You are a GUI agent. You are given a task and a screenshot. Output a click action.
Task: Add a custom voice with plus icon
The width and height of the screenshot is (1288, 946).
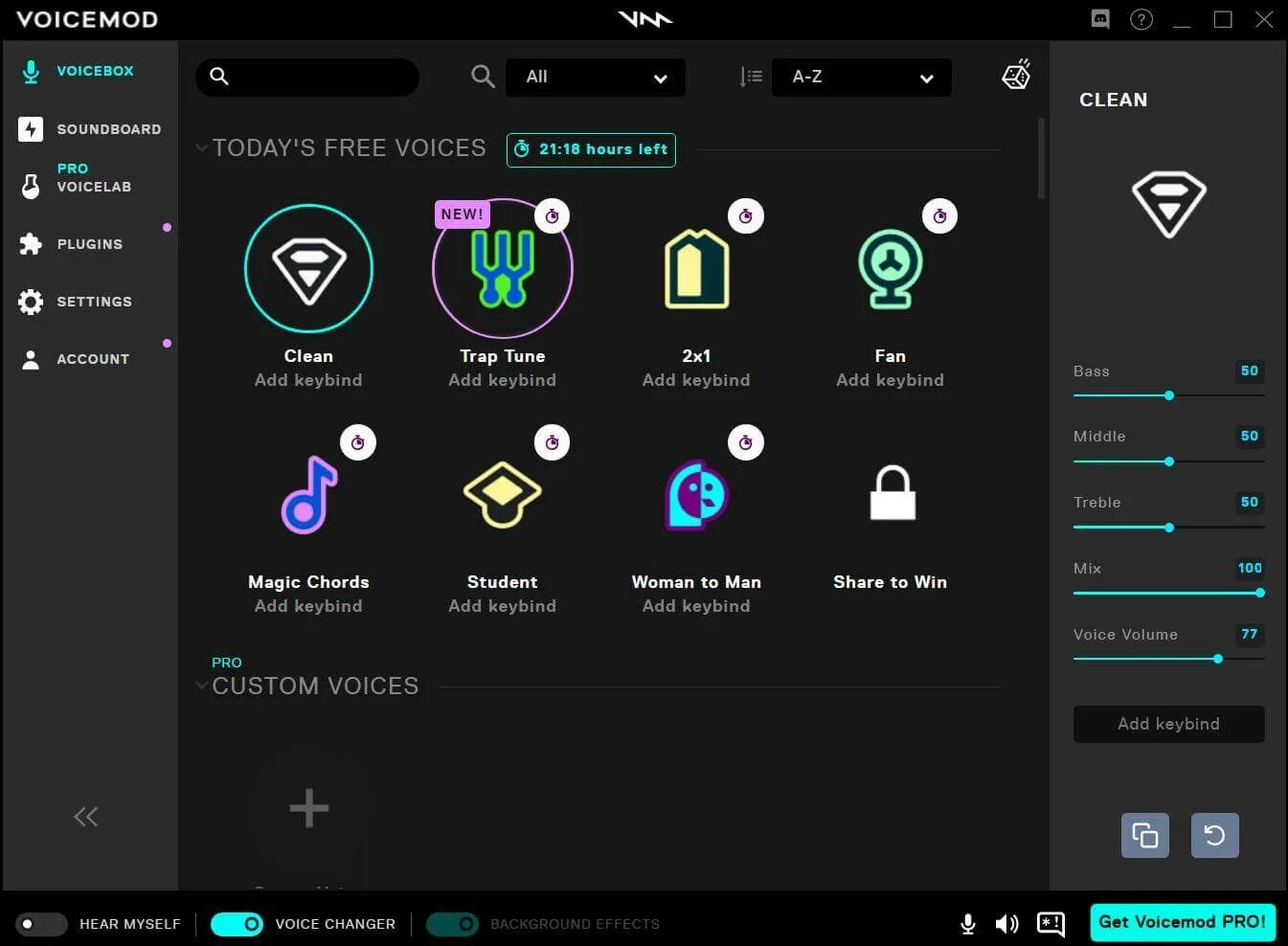[x=309, y=808]
